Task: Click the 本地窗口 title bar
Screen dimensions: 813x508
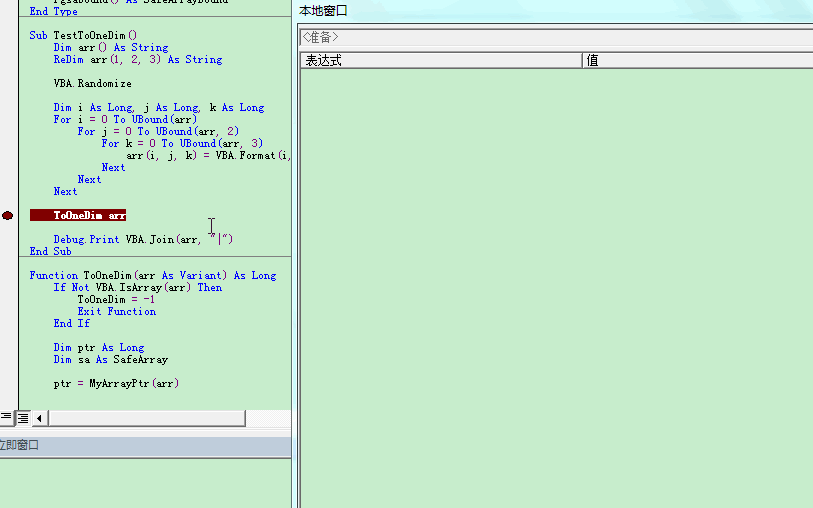Action: point(555,10)
